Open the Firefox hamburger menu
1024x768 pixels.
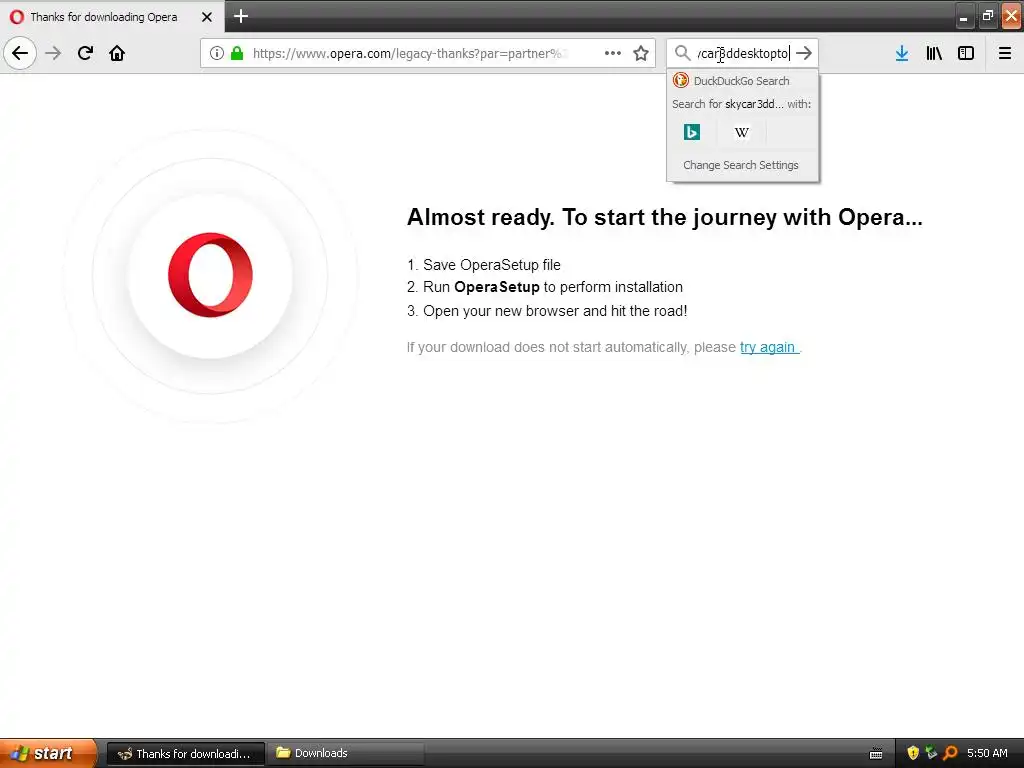point(1005,53)
